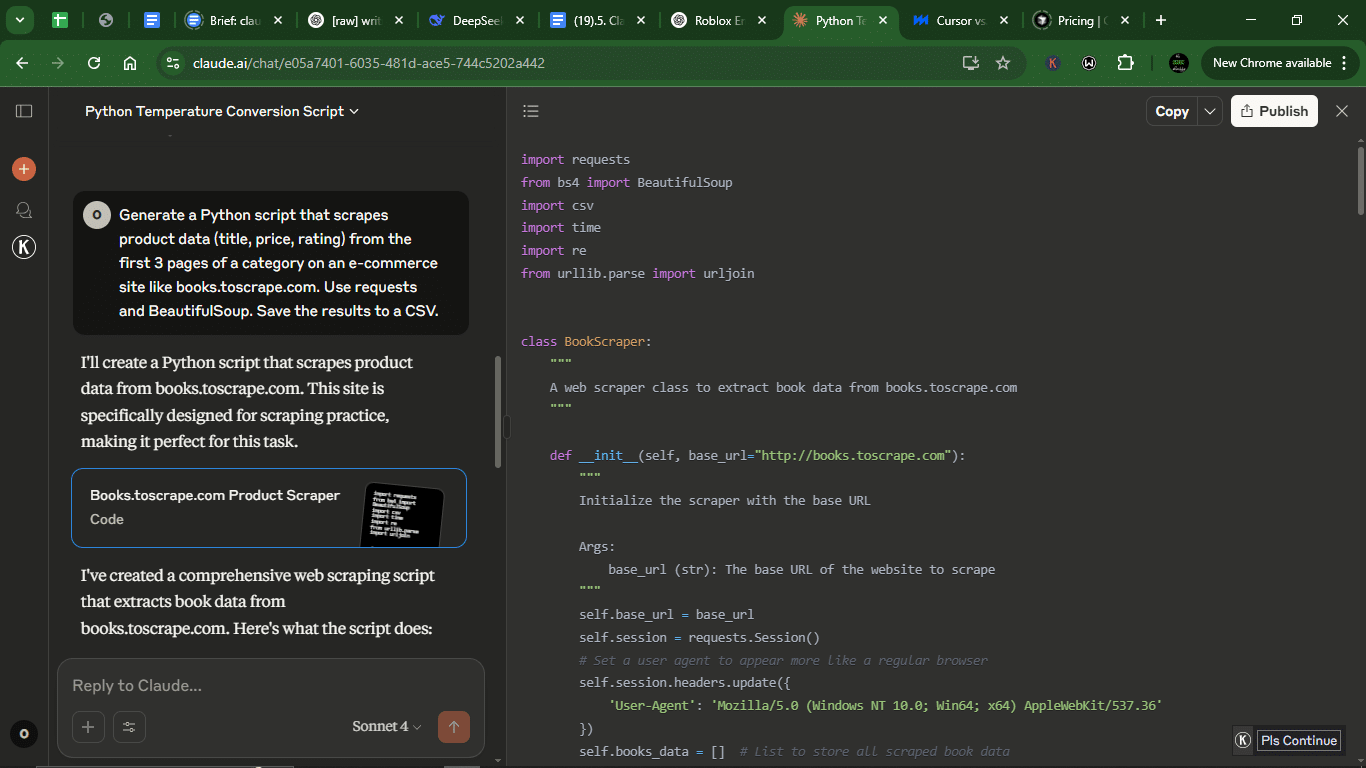Go back with browser back arrow
Image resolution: width=1366 pixels, height=768 pixels.
click(22, 63)
